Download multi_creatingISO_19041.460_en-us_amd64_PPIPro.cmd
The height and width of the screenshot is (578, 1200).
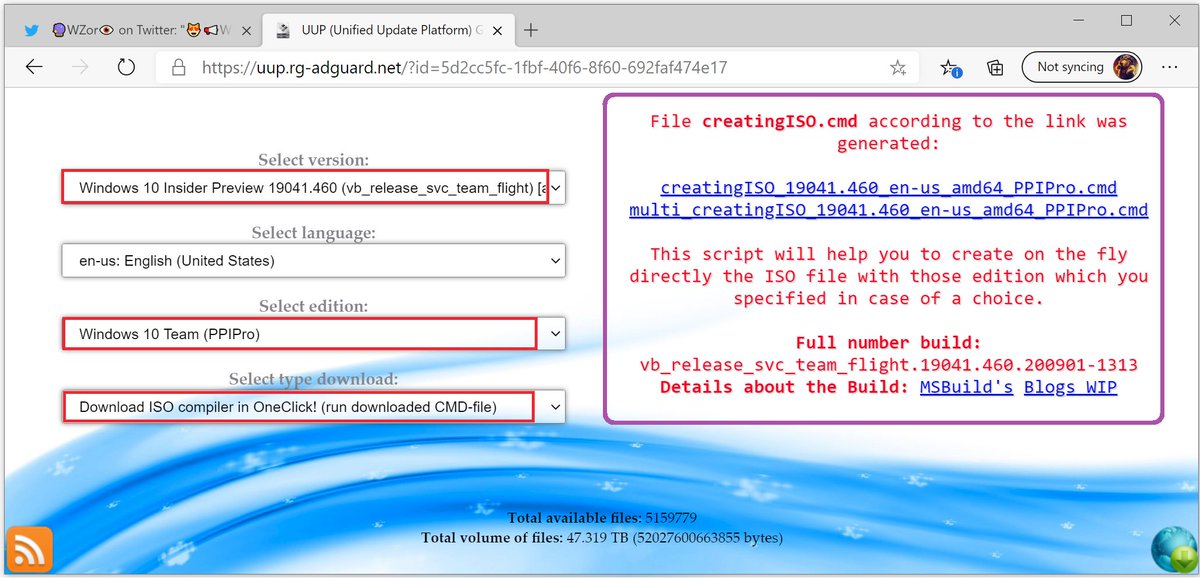pos(888,210)
